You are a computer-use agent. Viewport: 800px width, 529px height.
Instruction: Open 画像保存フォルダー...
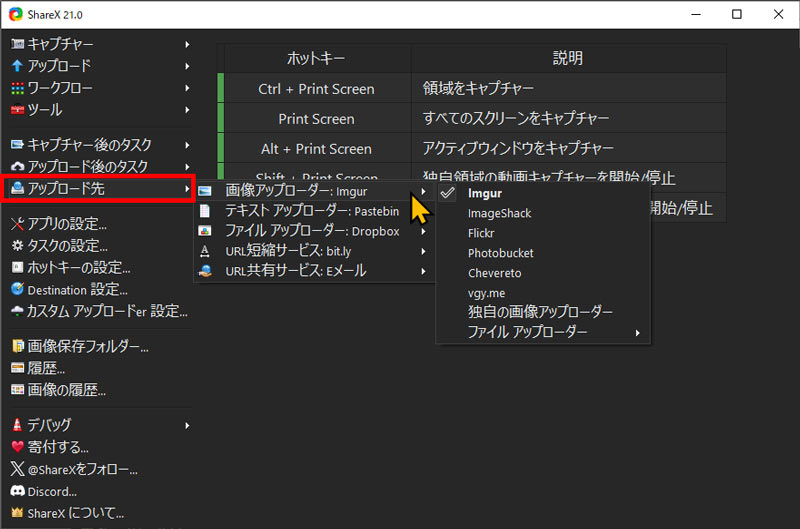click(88, 346)
